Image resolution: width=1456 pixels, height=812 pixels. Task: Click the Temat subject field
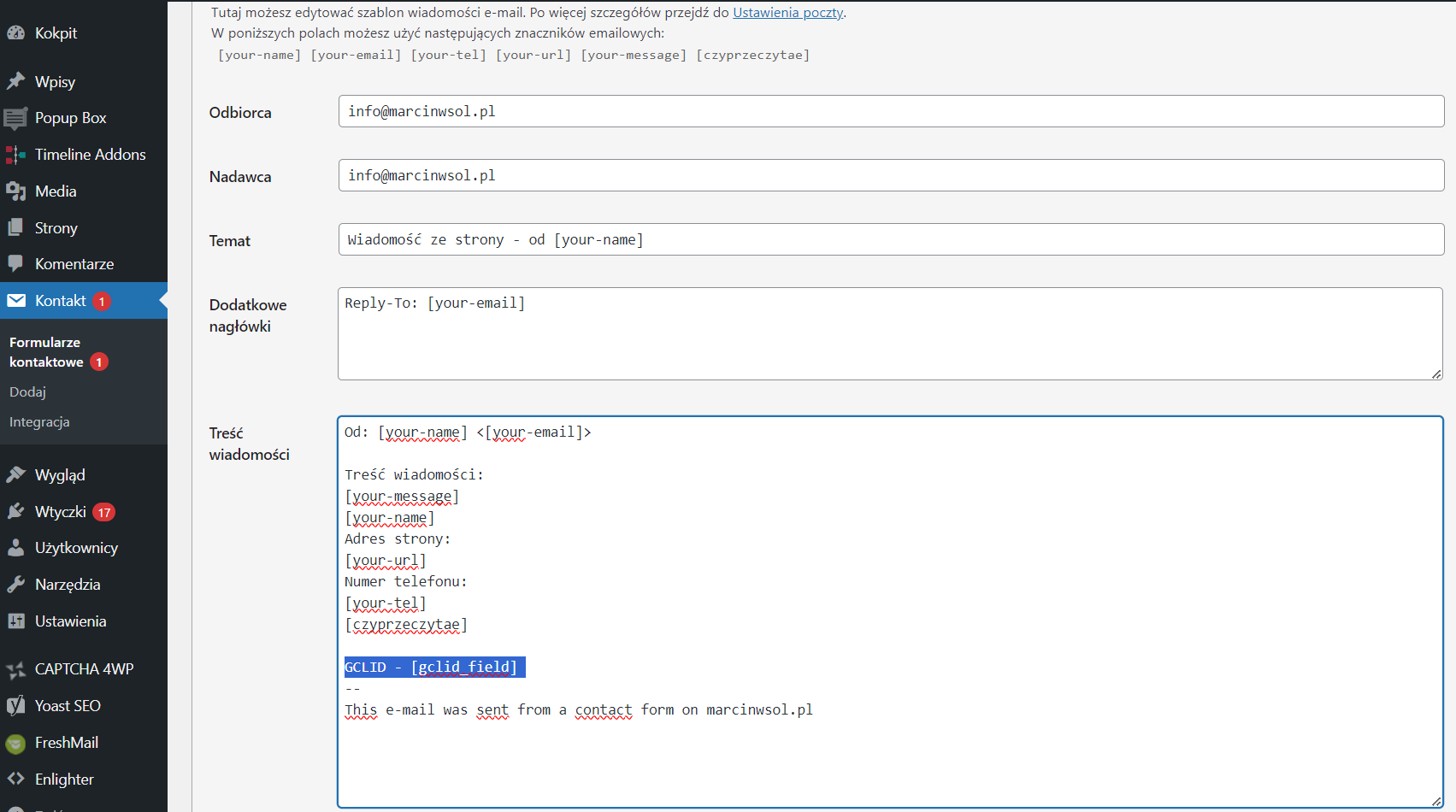click(891, 239)
